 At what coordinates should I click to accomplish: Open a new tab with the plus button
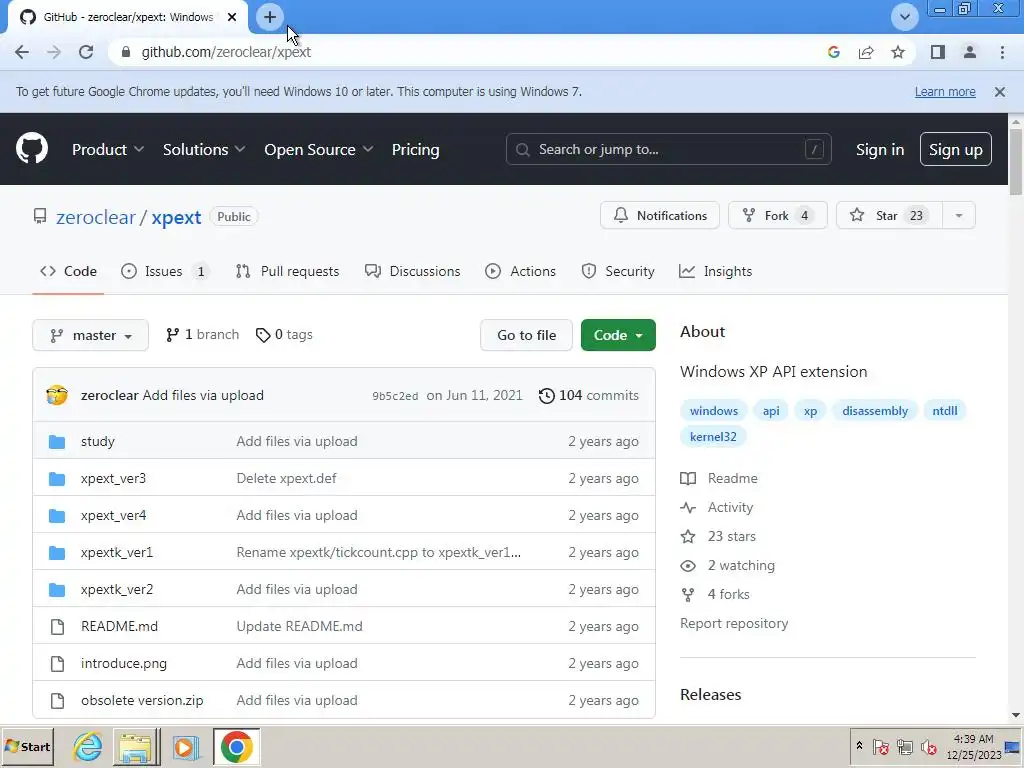(x=270, y=17)
